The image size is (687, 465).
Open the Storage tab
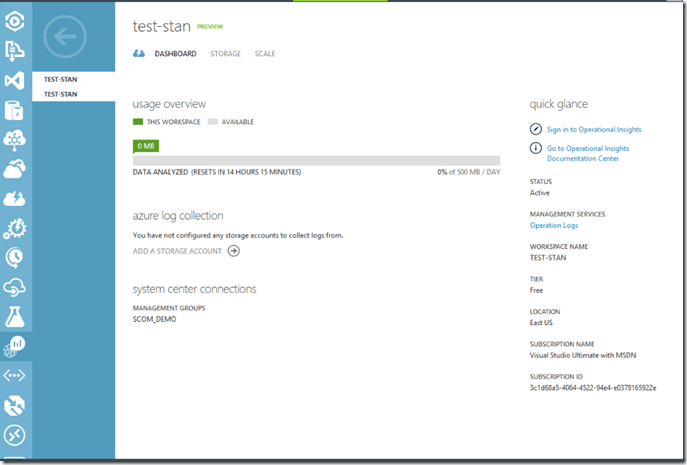click(225, 54)
